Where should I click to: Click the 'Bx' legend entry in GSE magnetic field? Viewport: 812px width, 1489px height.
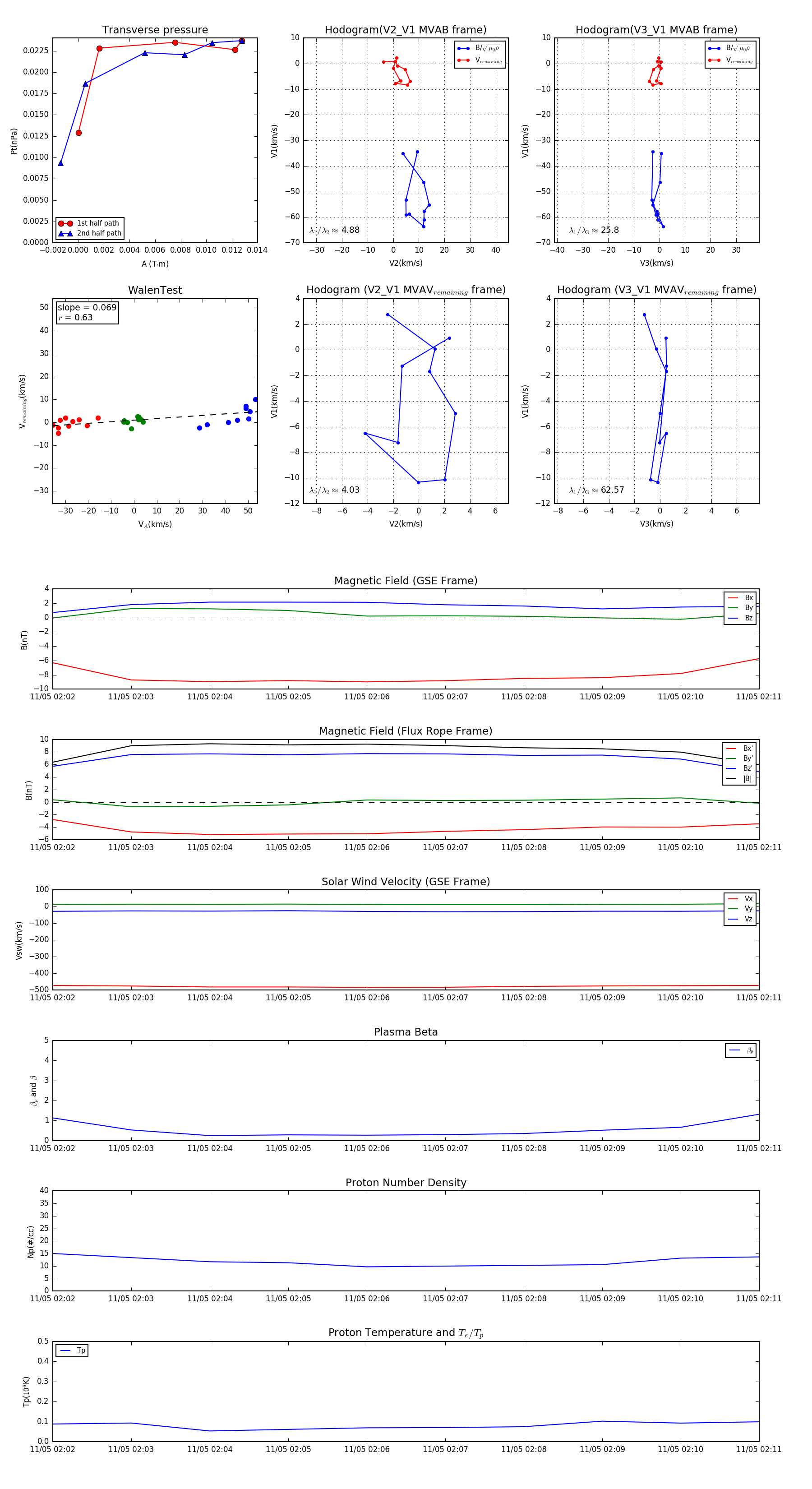click(740, 598)
